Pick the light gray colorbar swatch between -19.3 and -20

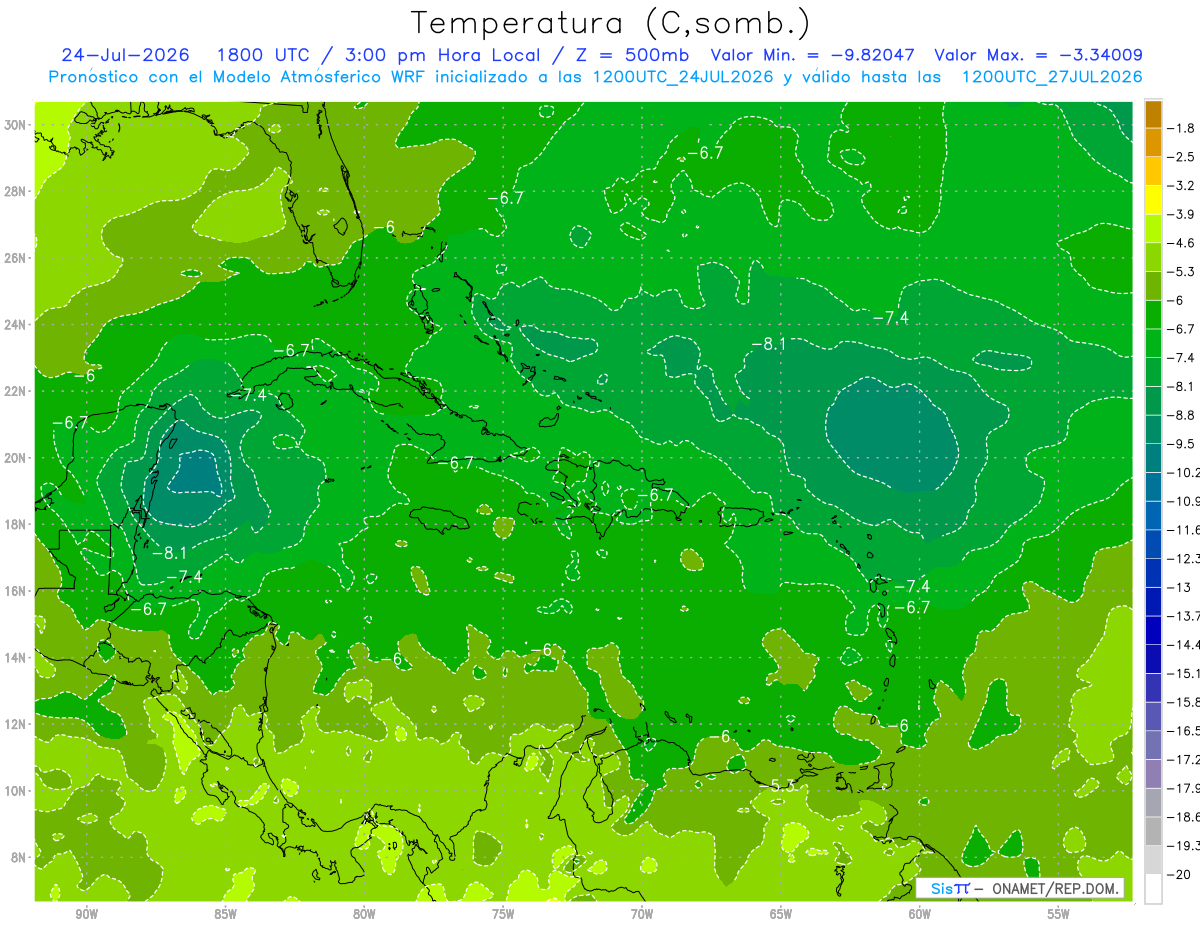(x=1153, y=859)
